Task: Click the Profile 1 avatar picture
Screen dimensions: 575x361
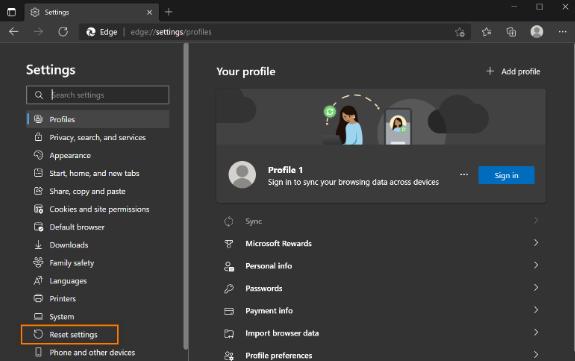Action: (242, 175)
